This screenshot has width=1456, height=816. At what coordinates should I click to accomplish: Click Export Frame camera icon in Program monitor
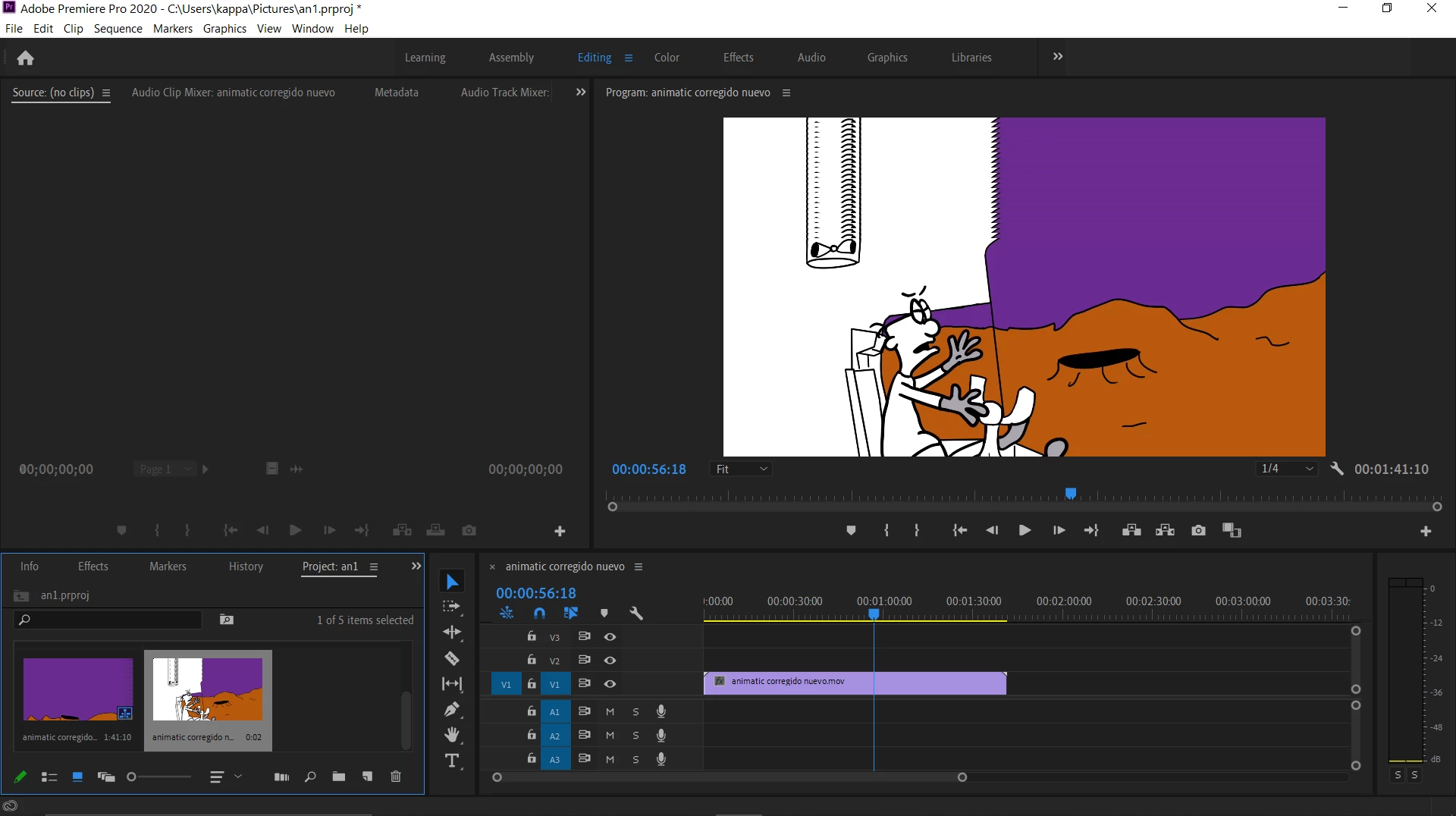(1198, 530)
